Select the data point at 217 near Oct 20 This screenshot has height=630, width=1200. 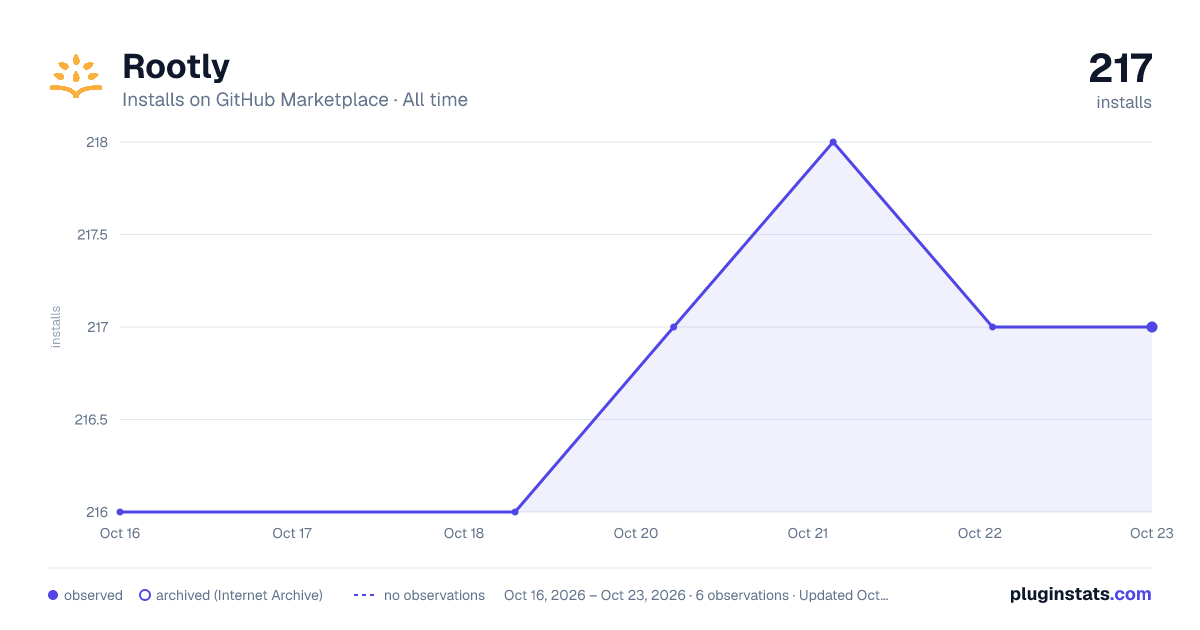[673, 327]
